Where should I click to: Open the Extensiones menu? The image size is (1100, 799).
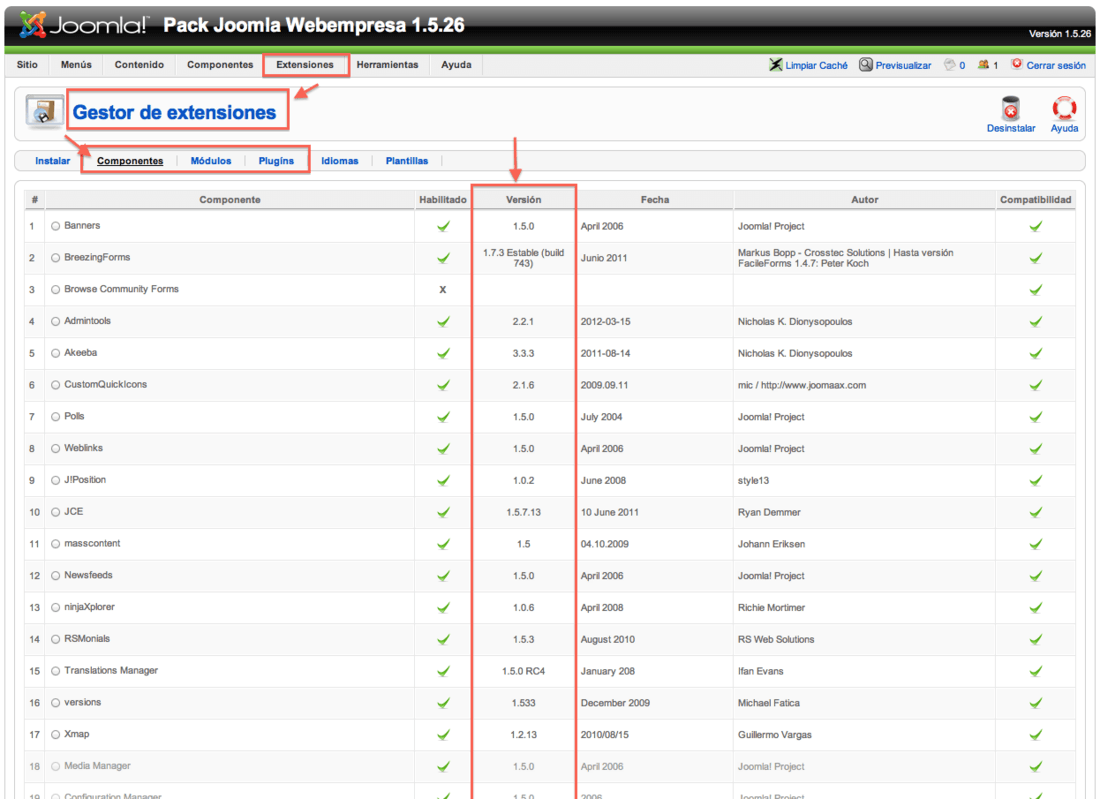click(x=305, y=65)
